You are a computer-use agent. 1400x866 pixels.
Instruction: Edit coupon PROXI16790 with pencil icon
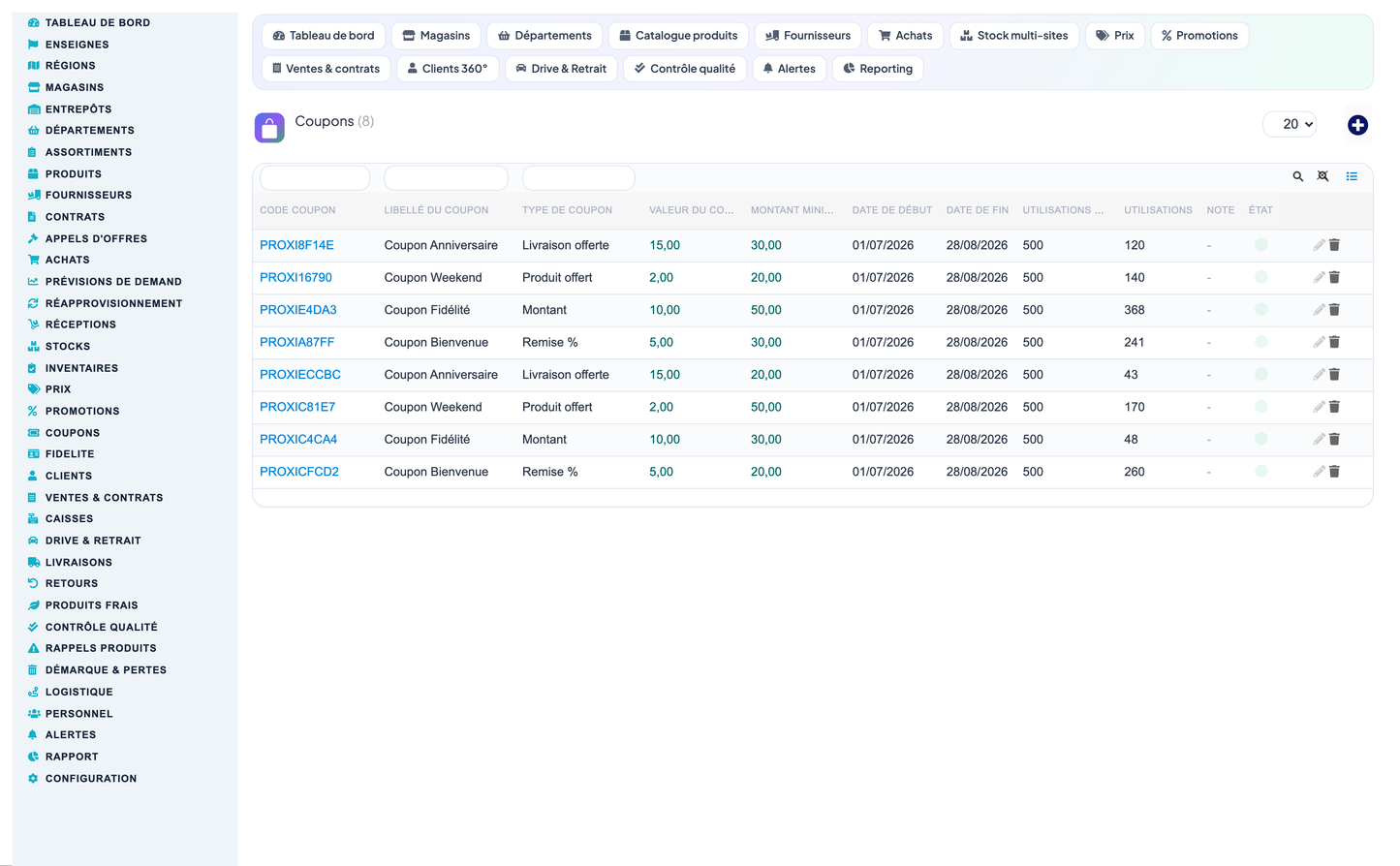[x=1319, y=277]
